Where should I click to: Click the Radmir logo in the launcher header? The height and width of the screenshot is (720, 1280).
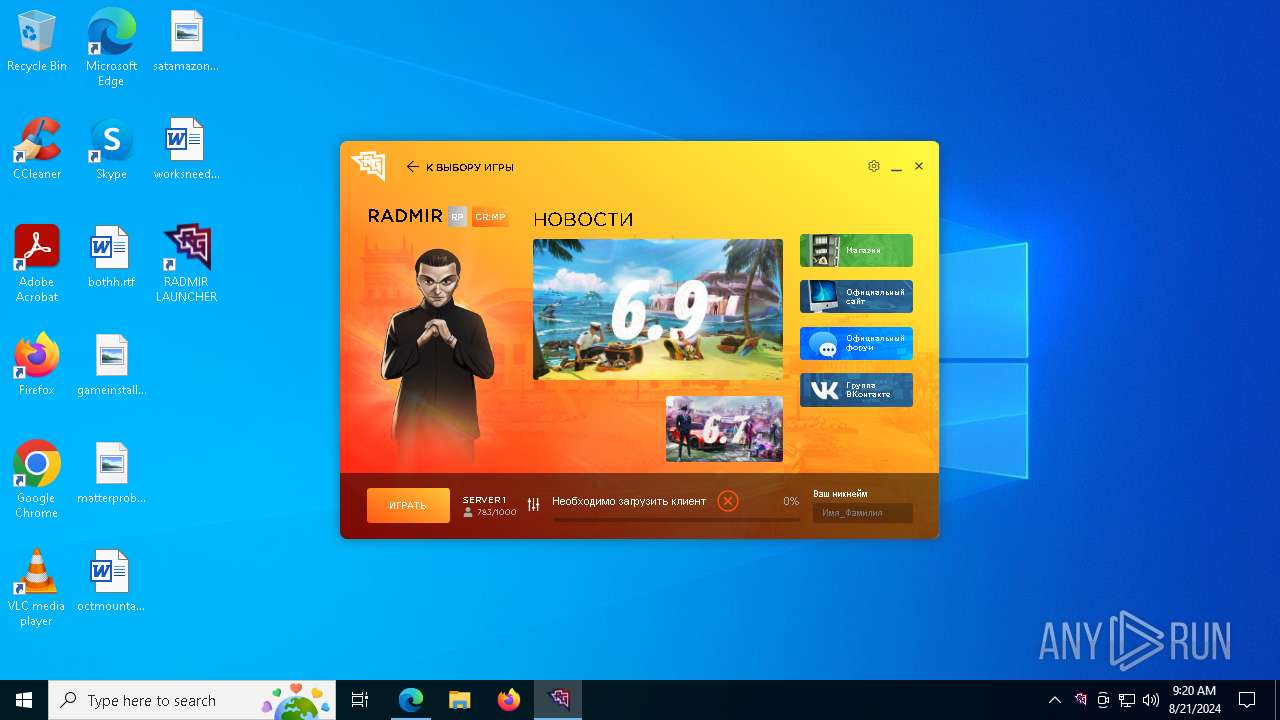(369, 165)
